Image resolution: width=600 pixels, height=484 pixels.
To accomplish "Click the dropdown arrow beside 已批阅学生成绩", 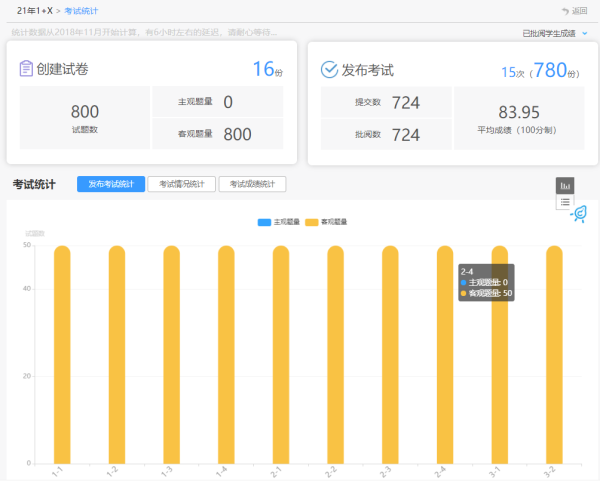I will (585, 34).
